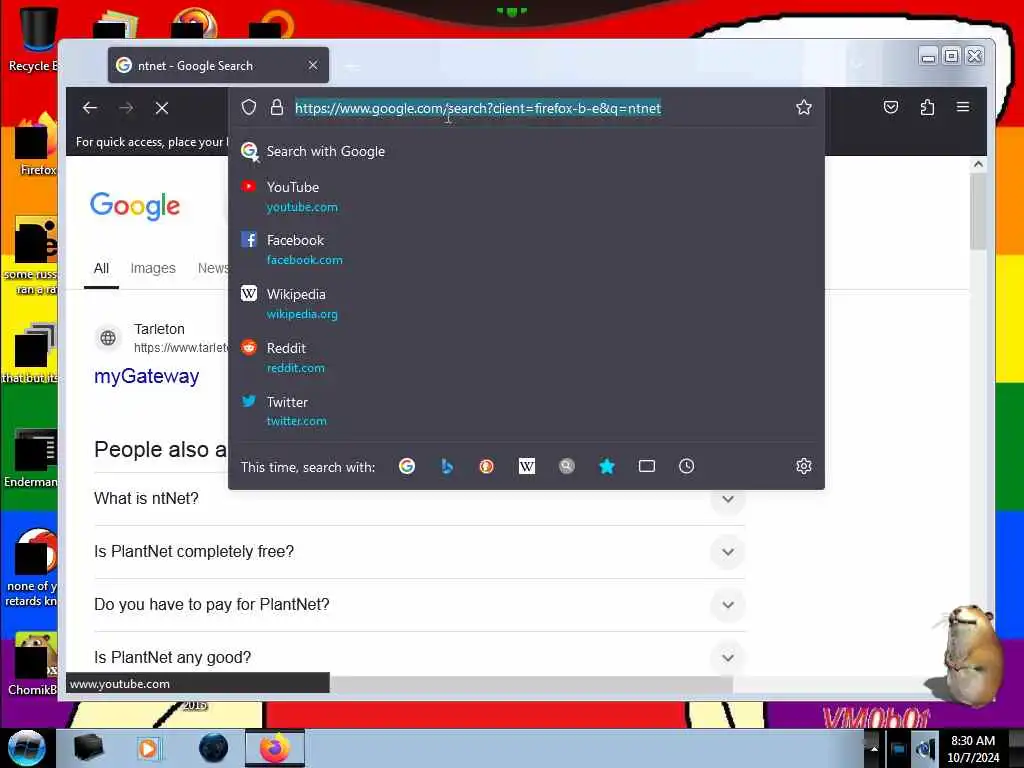
Task: Show hidden system tray icons
Action: pyautogui.click(x=873, y=748)
